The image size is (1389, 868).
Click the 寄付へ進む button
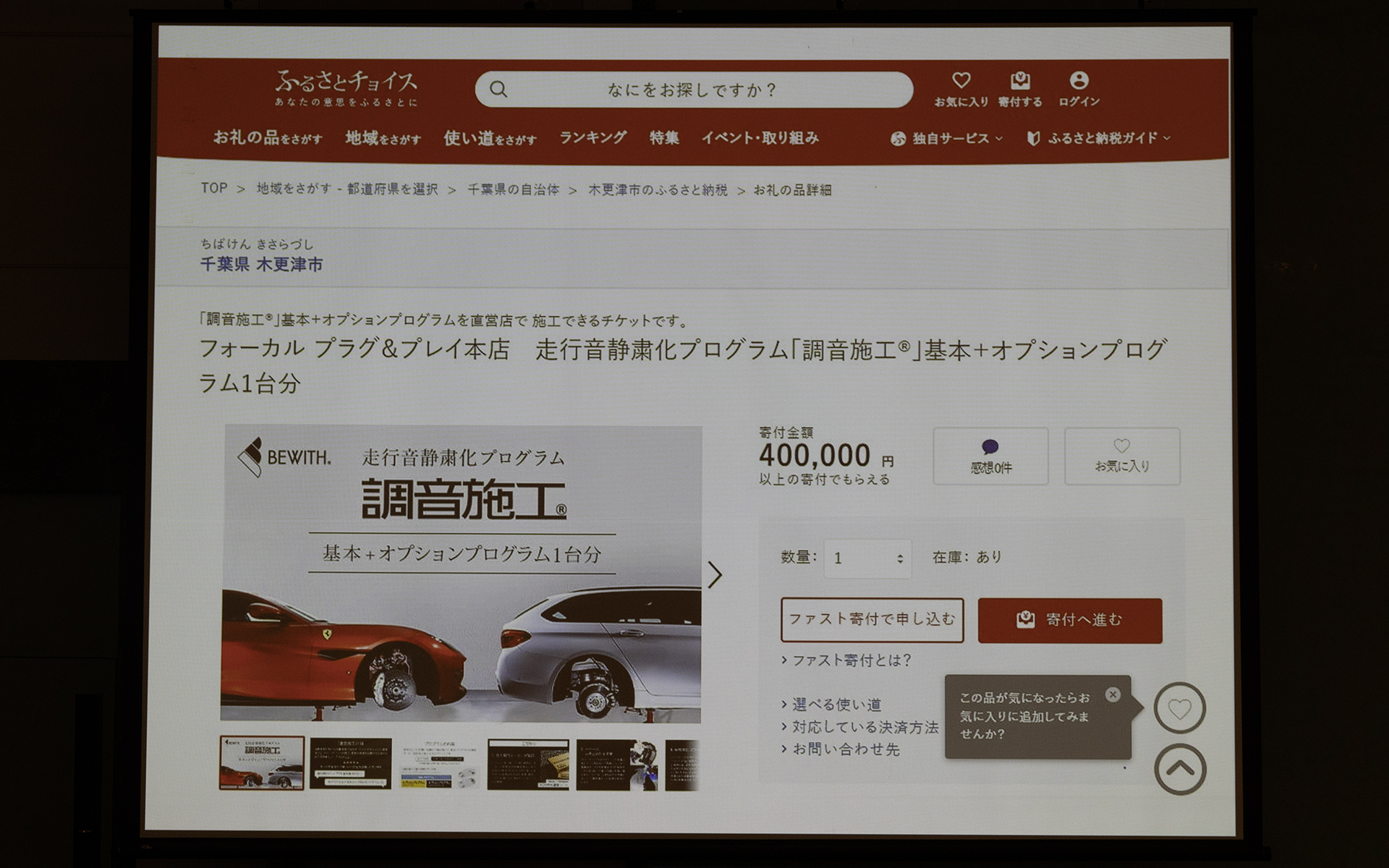pos(1070,620)
